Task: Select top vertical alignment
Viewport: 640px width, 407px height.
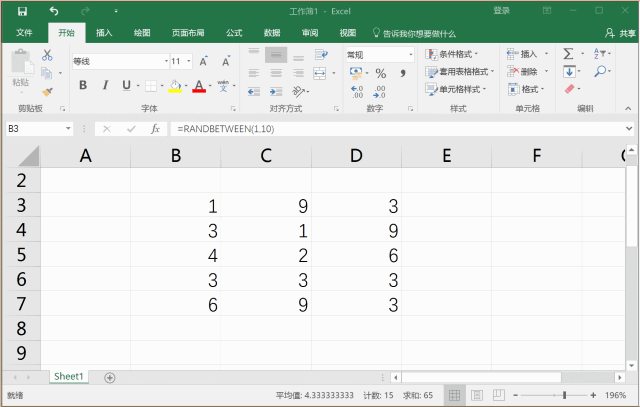Action: pos(254,54)
